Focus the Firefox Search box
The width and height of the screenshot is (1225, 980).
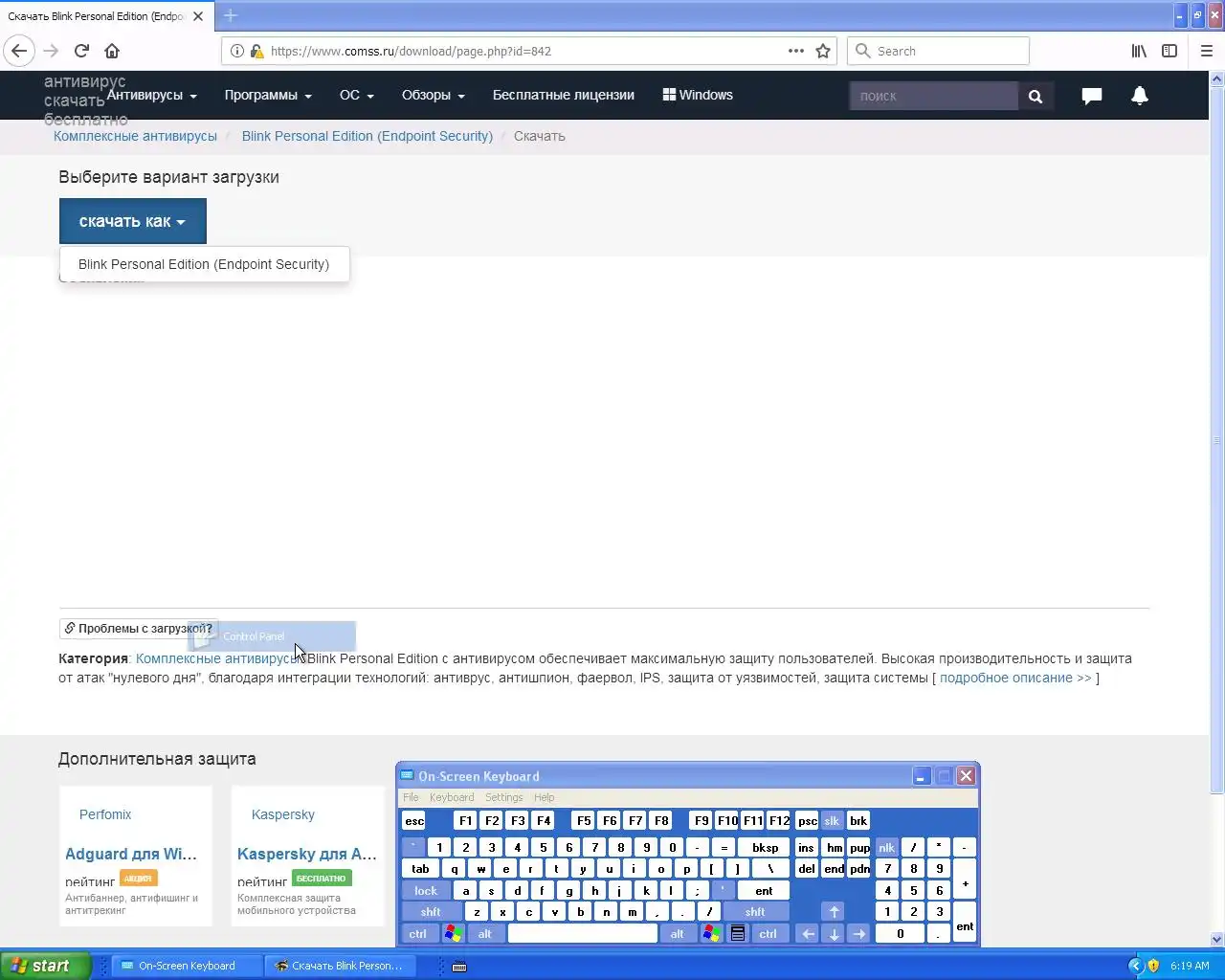938,51
